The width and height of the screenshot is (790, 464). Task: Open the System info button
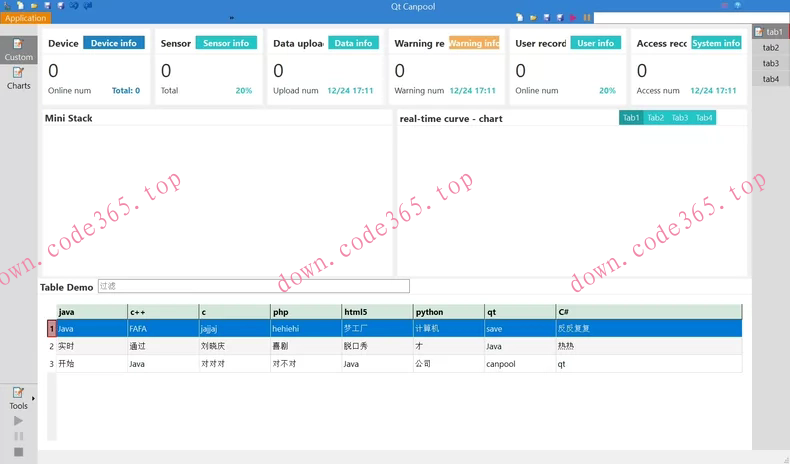[x=716, y=43]
